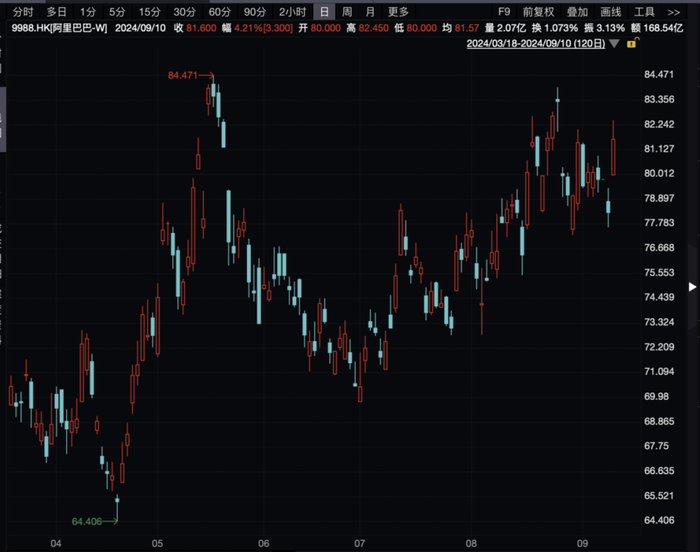Open the 前复权 price adjustment option
This screenshot has width=700, height=552.
(x=538, y=12)
